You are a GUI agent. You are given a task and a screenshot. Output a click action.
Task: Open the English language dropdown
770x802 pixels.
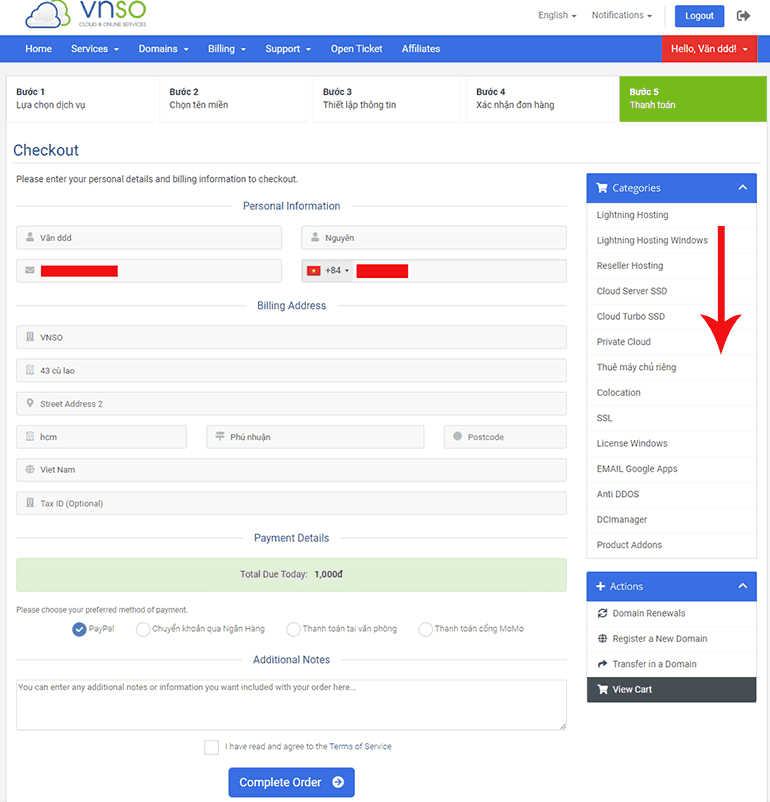557,15
